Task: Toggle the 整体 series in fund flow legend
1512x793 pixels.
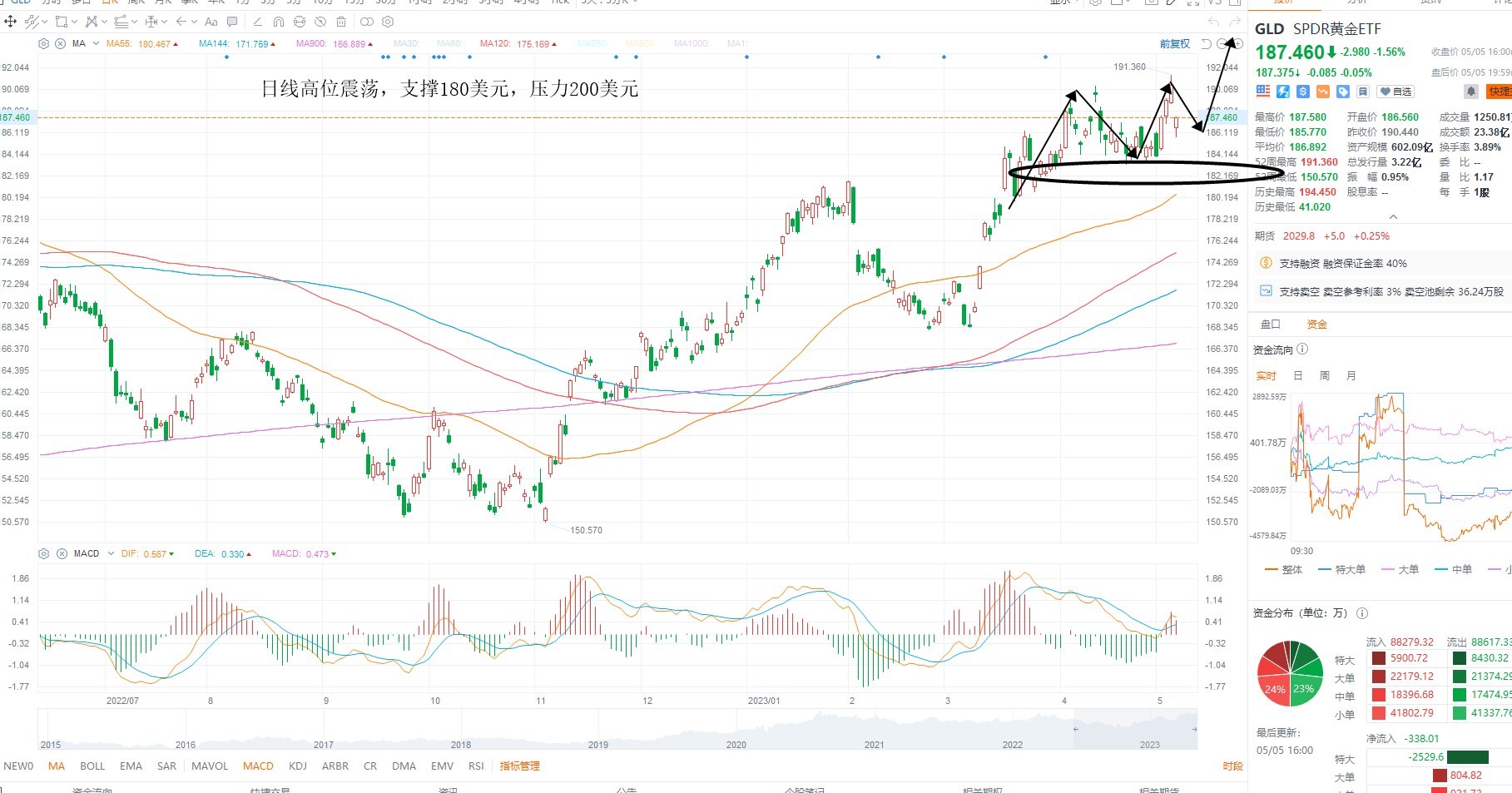Action: pos(1284,569)
